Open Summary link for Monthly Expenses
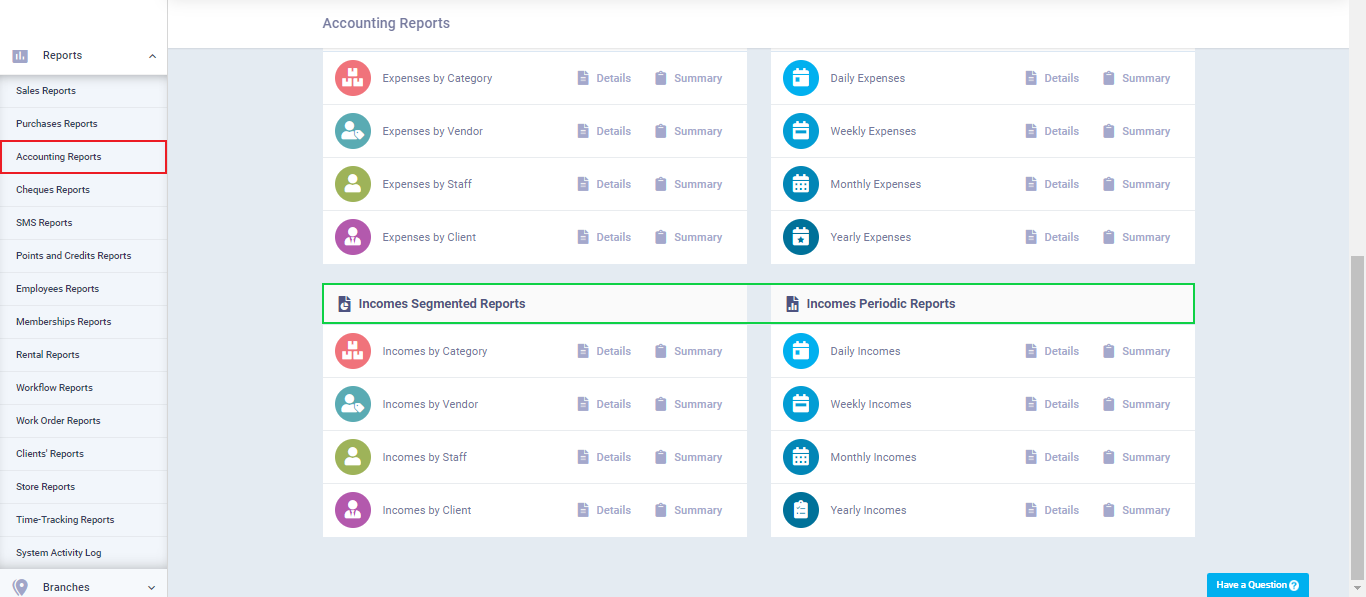The image size is (1366, 597). (1136, 184)
